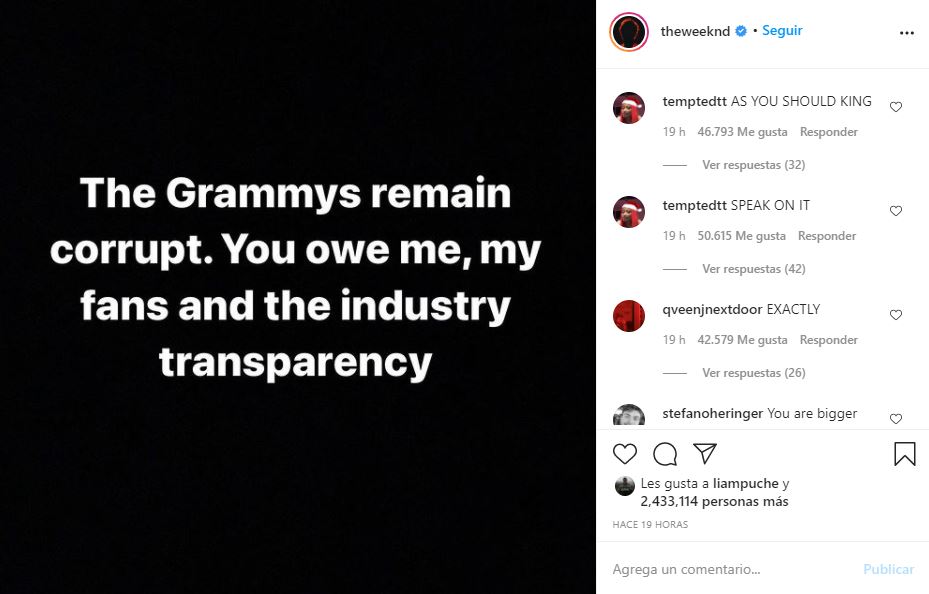This screenshot has width=929, height=594.
Task: Like the post with the heart icon
Action: [x=625, y=454]
